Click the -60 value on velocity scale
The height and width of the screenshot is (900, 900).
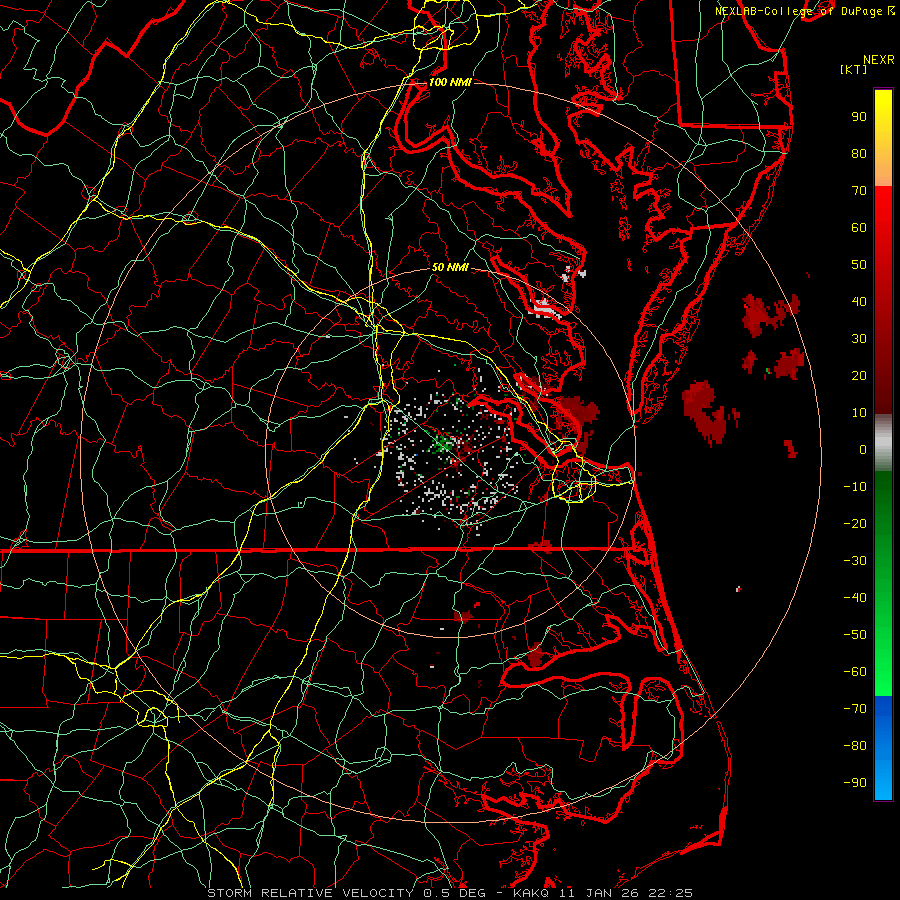[855, 672]
